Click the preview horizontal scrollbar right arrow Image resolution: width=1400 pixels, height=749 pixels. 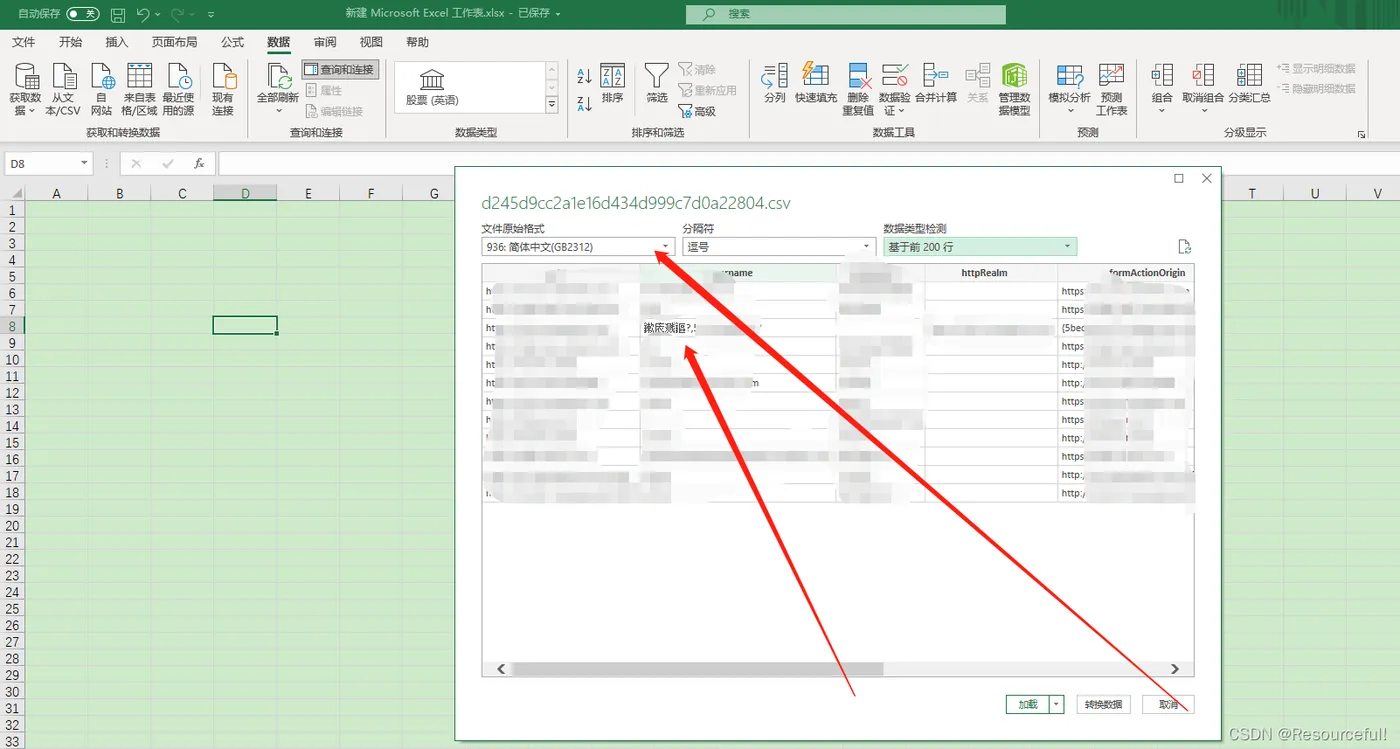(x=1175, y=669)
